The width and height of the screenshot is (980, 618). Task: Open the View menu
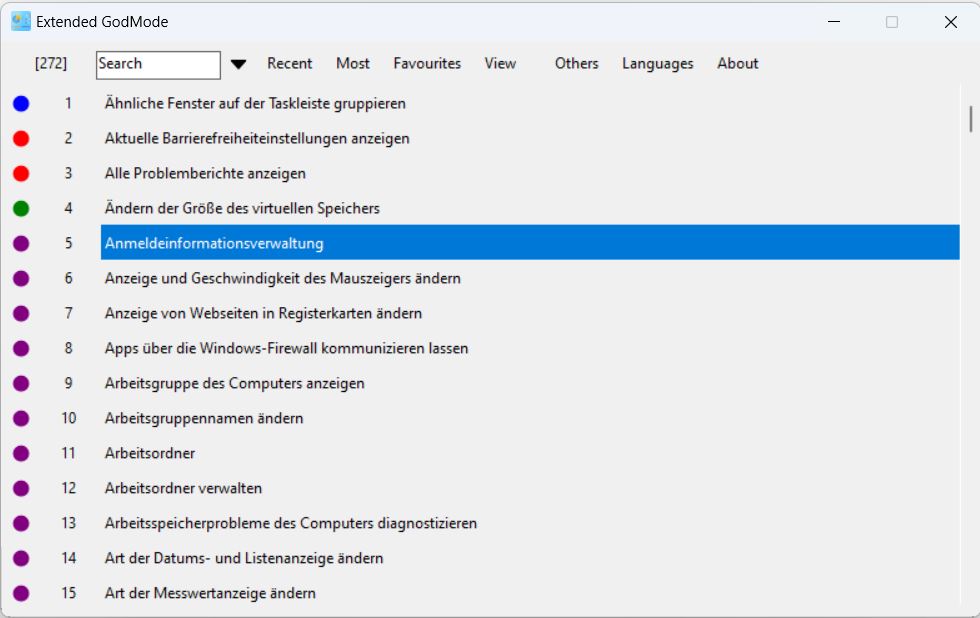point(500,63)
